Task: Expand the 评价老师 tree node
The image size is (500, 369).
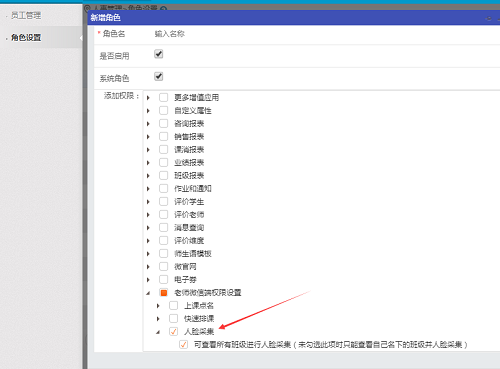Action: (x=148, y=215)
